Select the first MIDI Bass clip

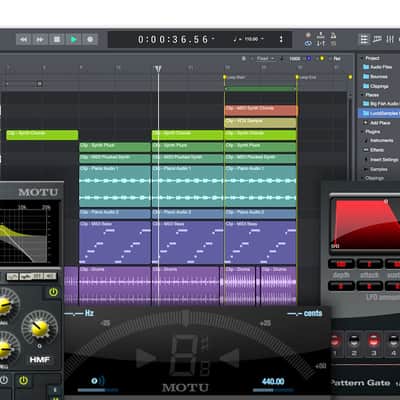pyautogui.click(x=115, y=242)
